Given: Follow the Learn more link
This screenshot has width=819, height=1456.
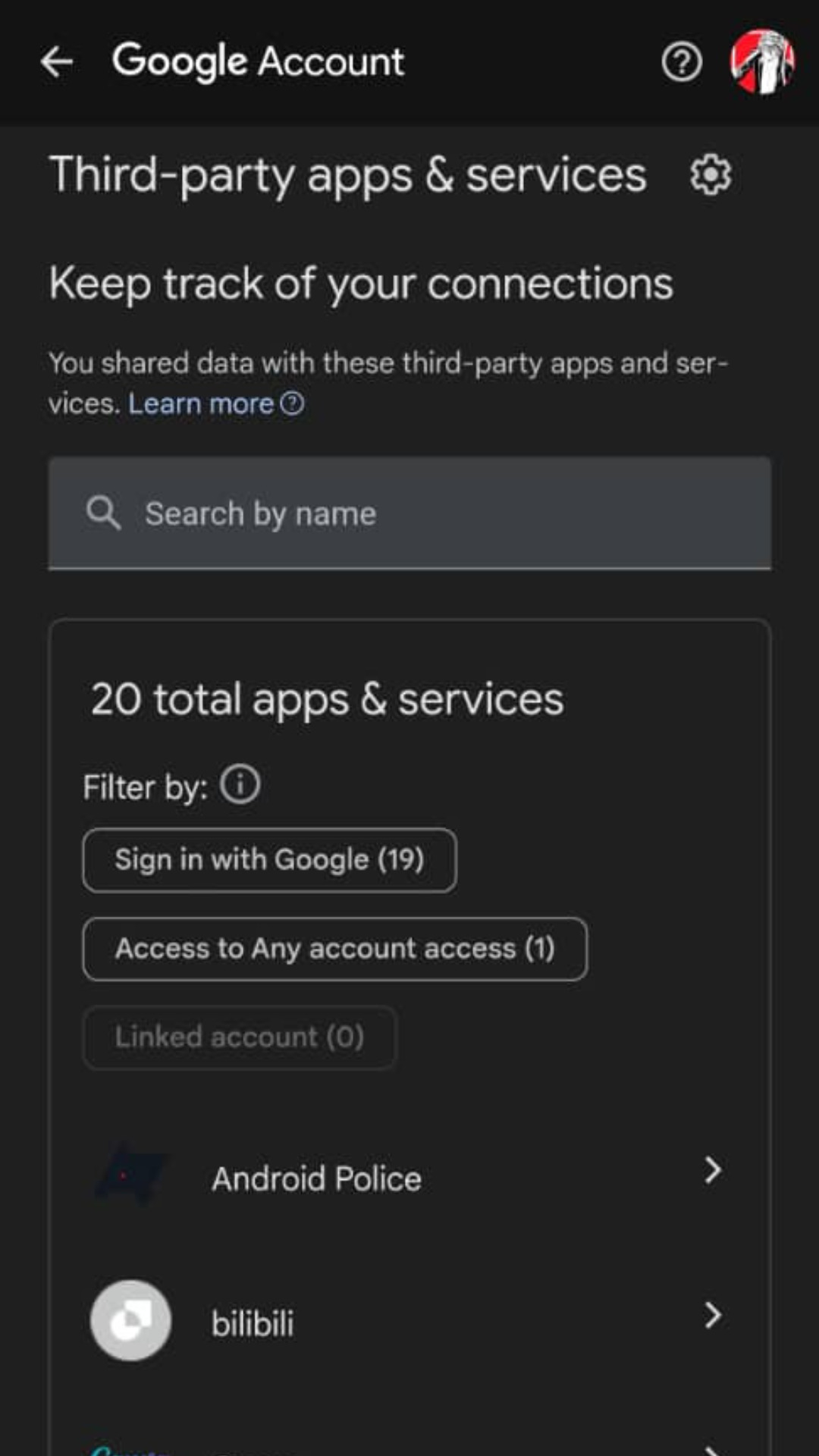Looking at the screenshot, I should pyautogui.click(x=200, y=404).
